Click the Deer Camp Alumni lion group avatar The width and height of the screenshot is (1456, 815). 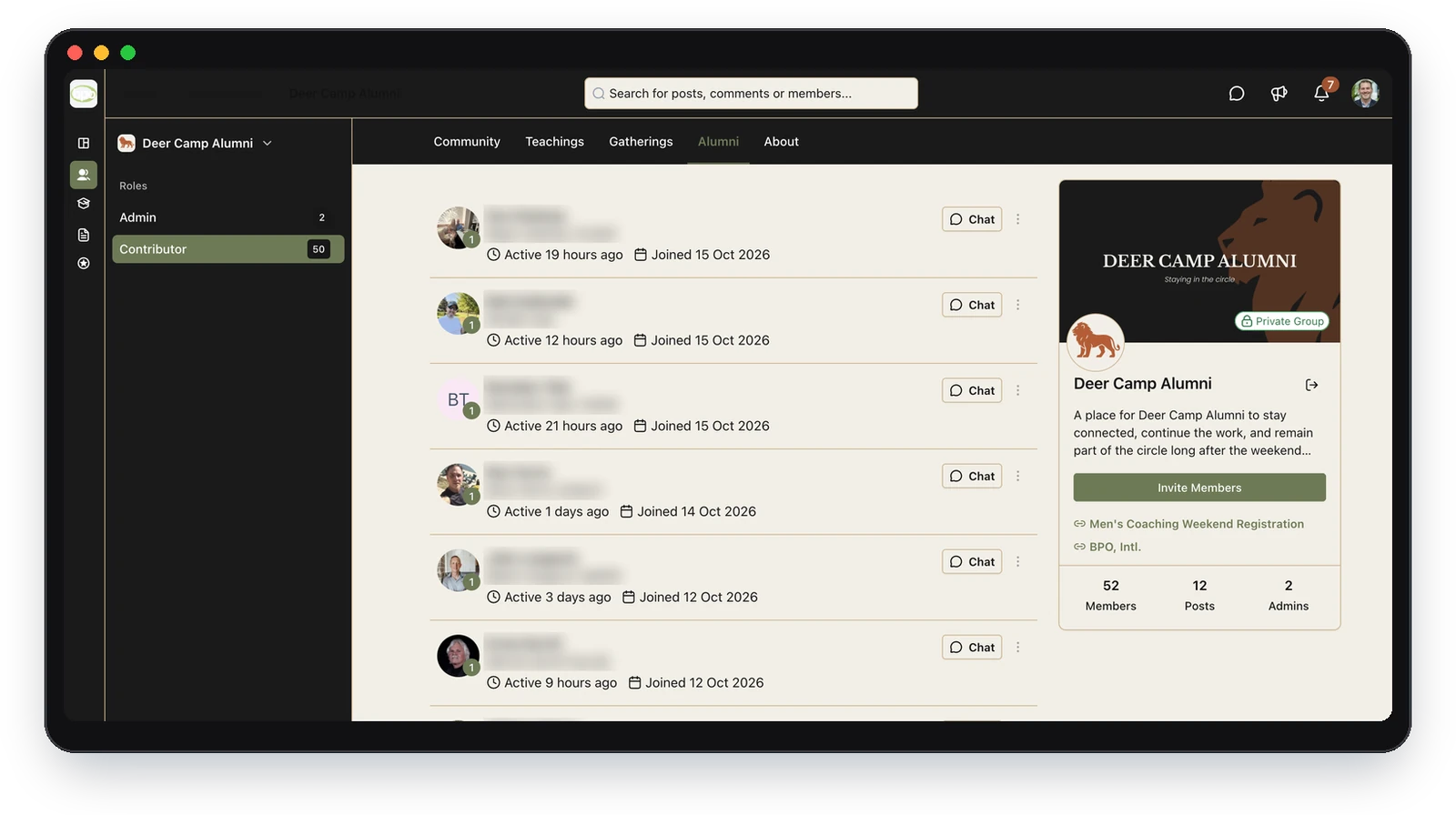[1096, 342]
